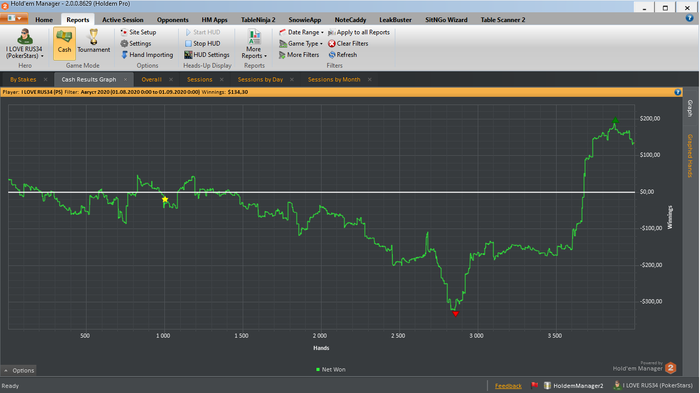Image resolution: width=700 pixels, height=393 pixels.
Task: Close the Overall report tab
Action: pyautogui.click(x=171, y=79)
